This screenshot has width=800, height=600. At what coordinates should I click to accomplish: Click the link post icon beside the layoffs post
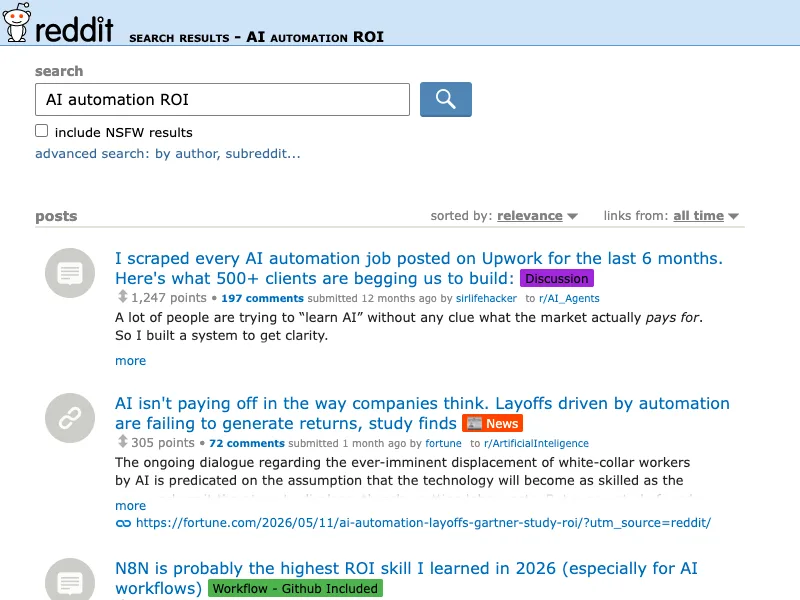click(70, 418)
